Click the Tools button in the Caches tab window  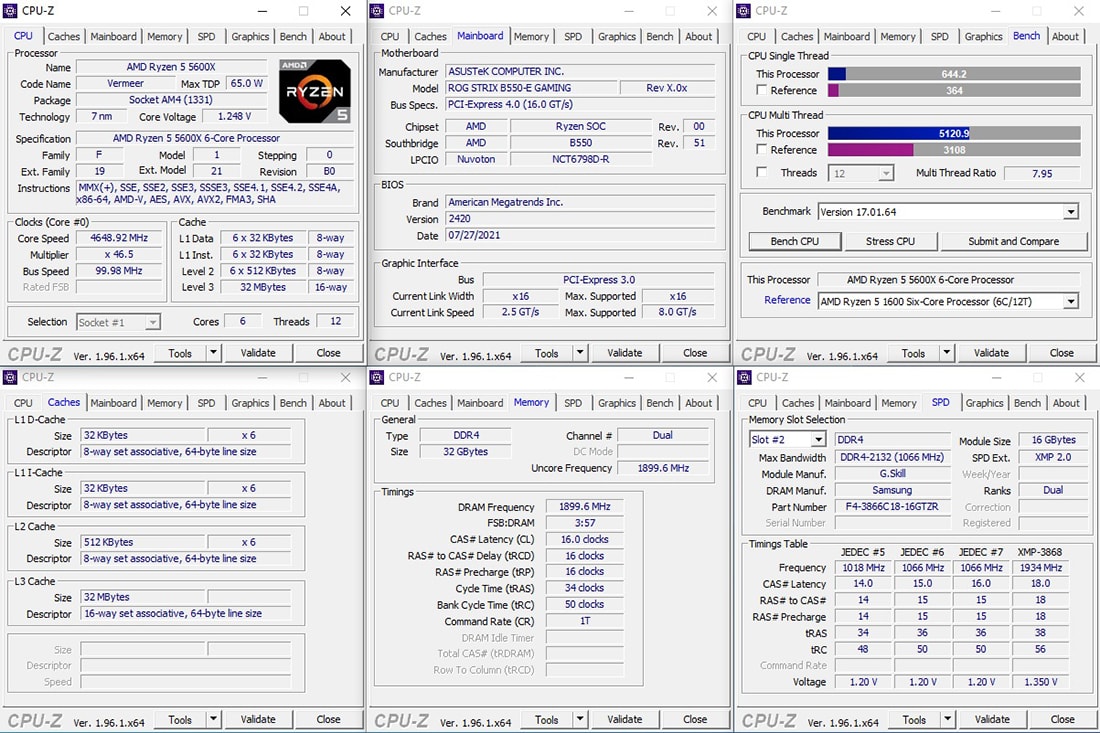point(180,719)
